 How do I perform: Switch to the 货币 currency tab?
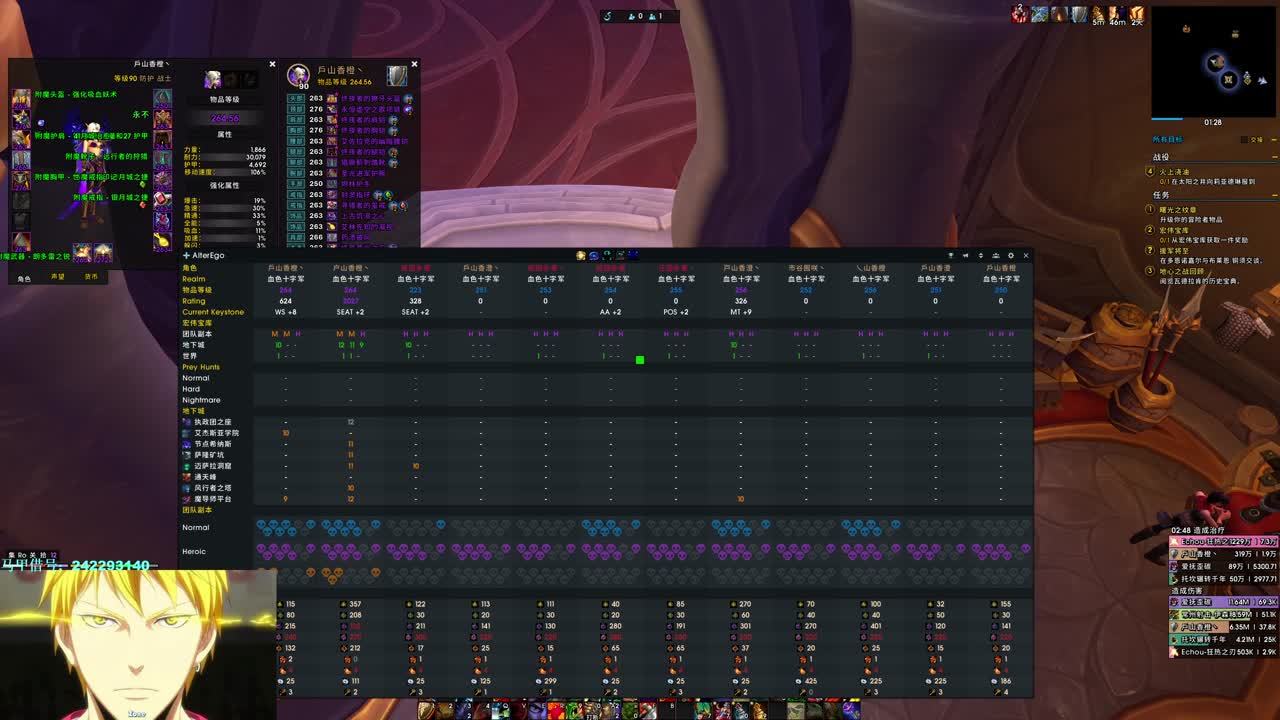[91, 277]
